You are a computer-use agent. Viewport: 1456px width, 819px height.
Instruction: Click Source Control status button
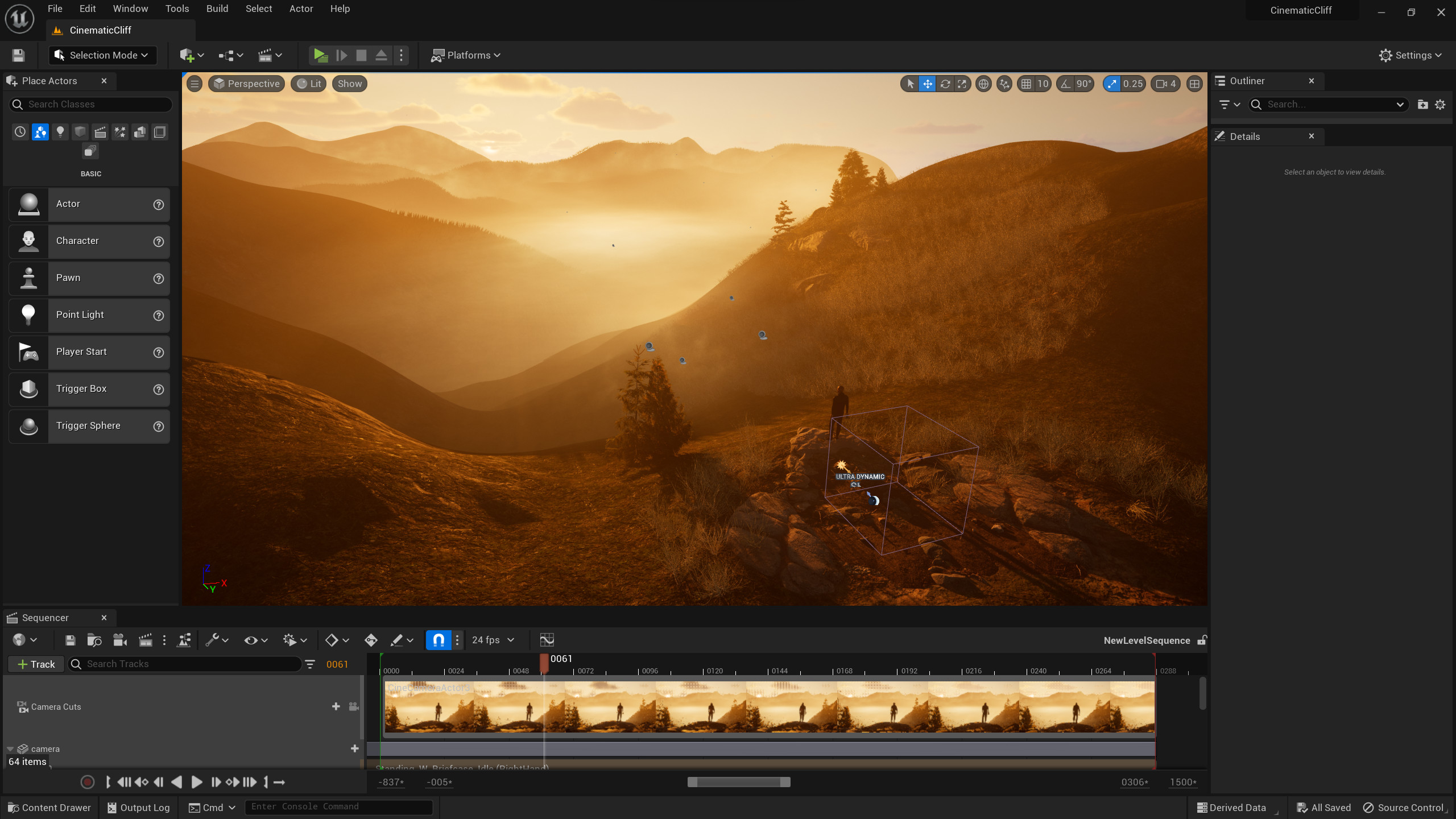1404,808
